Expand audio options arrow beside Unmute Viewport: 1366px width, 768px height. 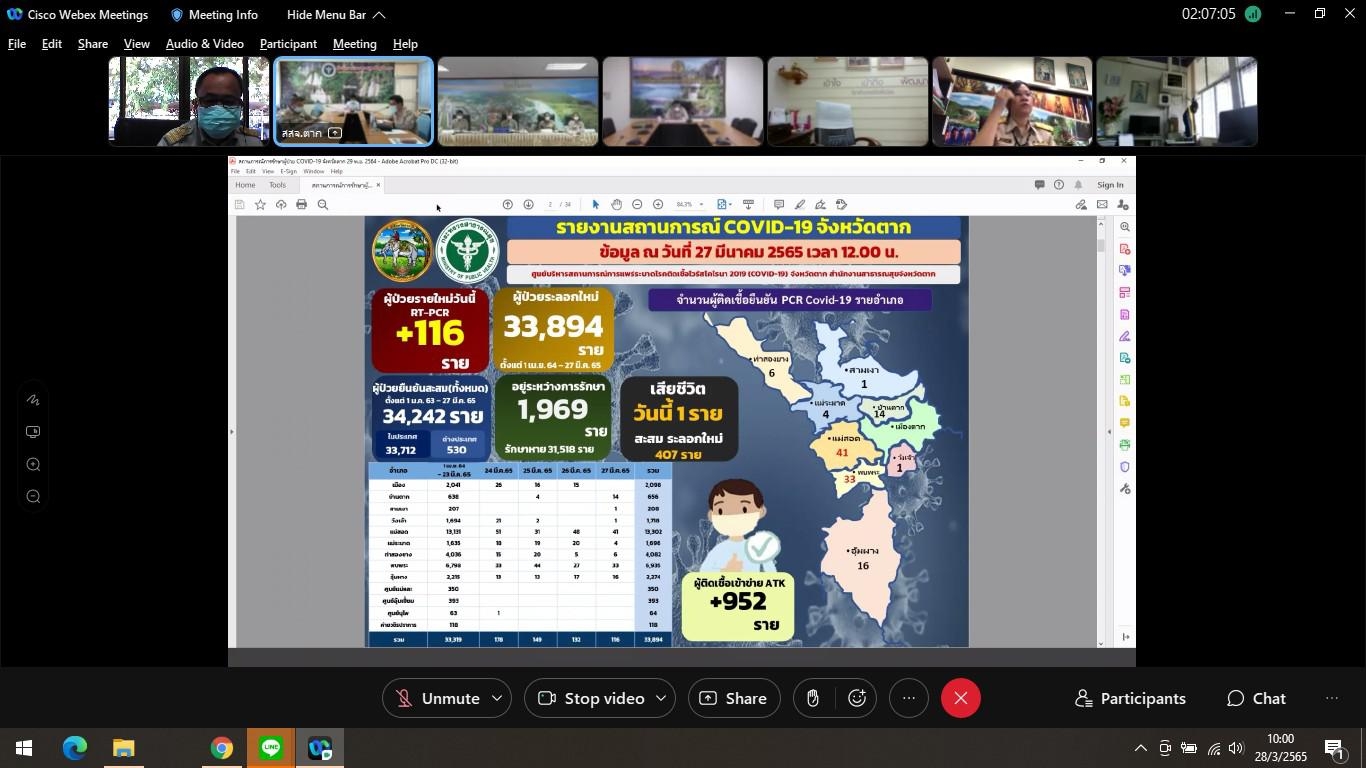click(x=497, y=698)
